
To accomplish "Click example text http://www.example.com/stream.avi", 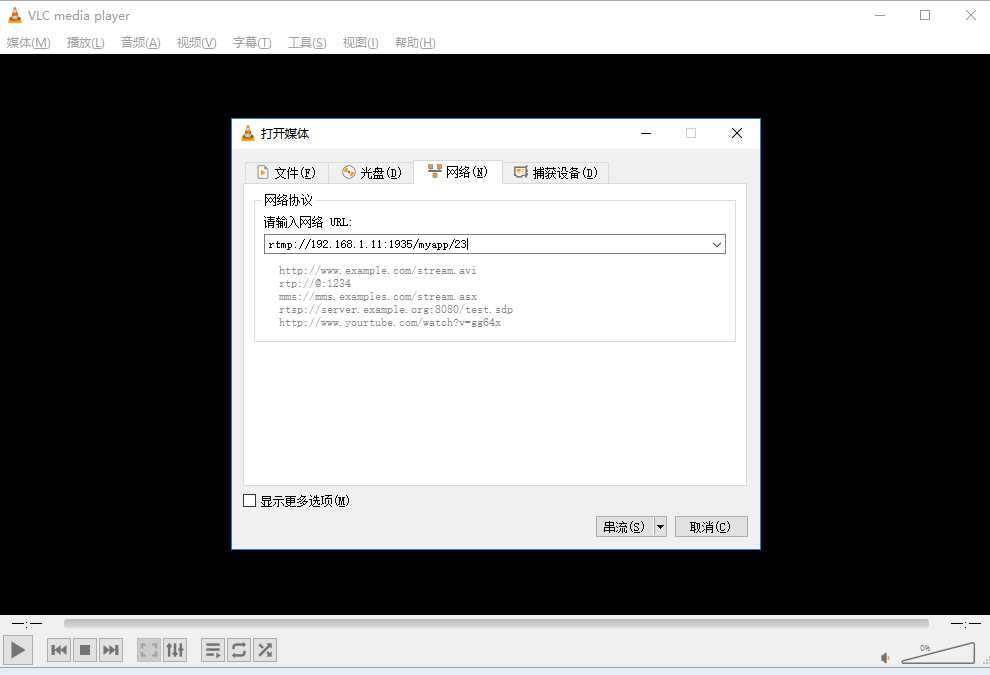I will click(378, 270).
